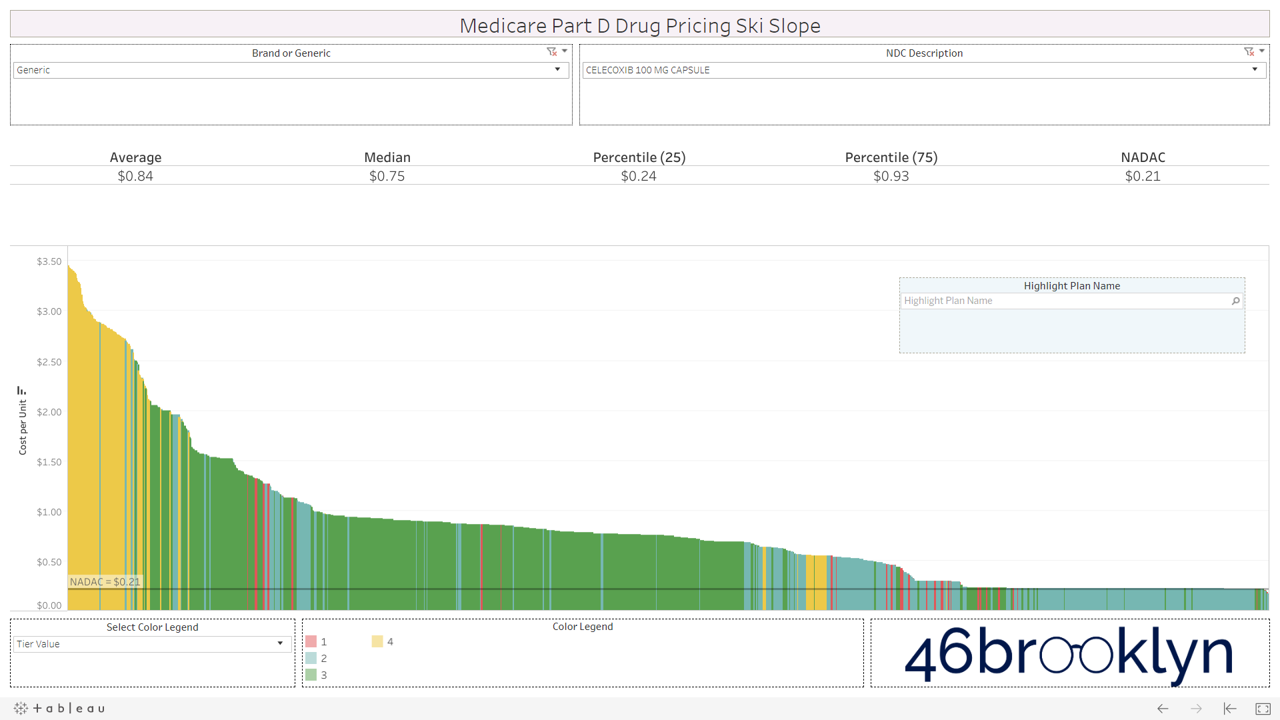Select the yellow Tier 4 legend swatch
Screen dimensions: 1280x720
click(x=376, y=641)
